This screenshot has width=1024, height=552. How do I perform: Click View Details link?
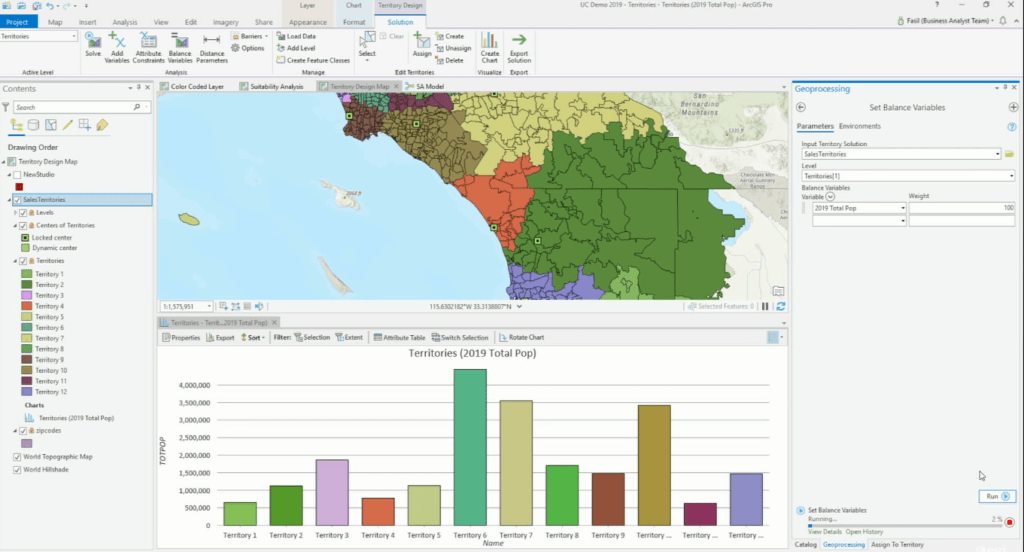pos(824,532)
